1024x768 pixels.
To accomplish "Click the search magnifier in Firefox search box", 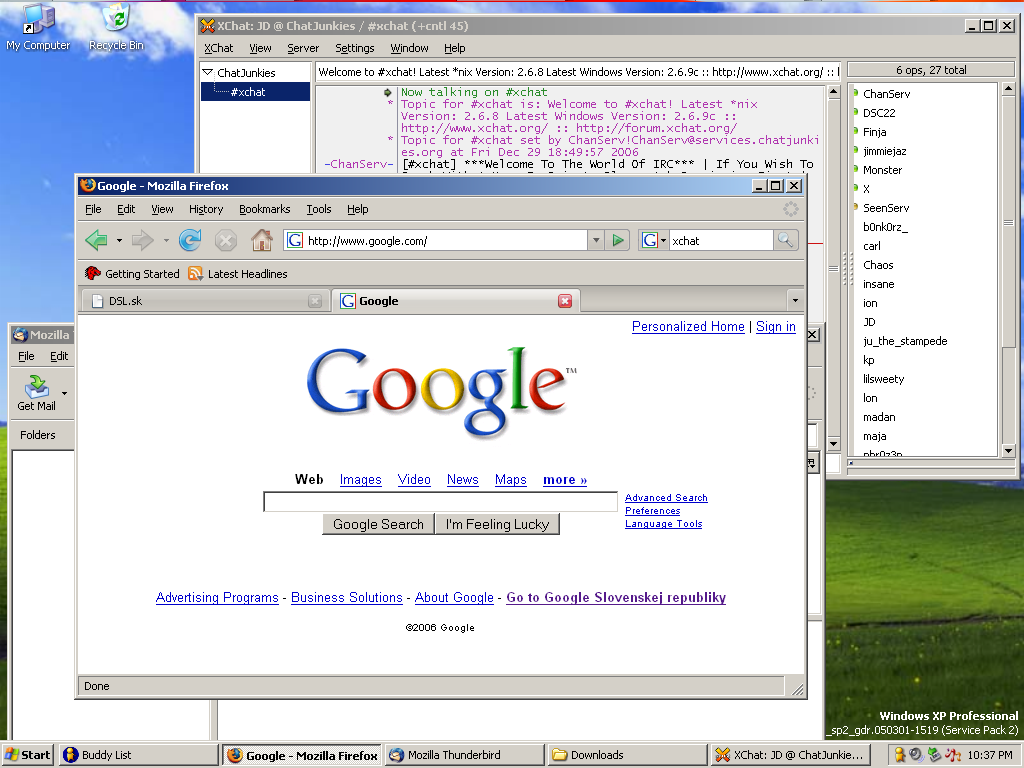I will pos(785,240).
